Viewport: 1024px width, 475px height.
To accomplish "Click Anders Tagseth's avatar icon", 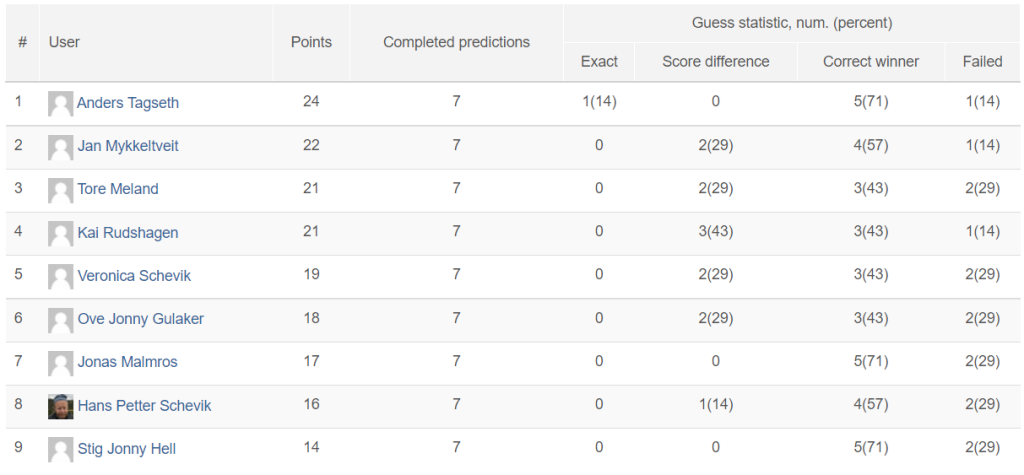I will pos(61,104).
